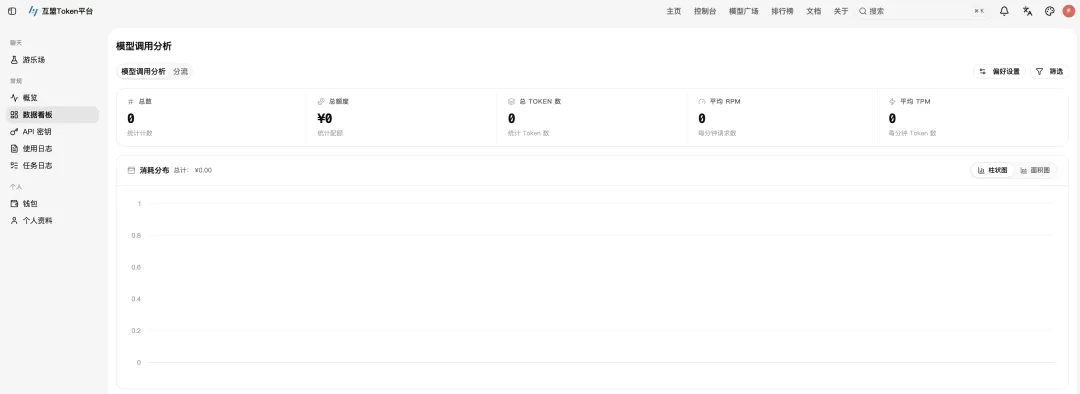
Task: Click the 0 value on 平均 TPM card
Action: point(892,118)
